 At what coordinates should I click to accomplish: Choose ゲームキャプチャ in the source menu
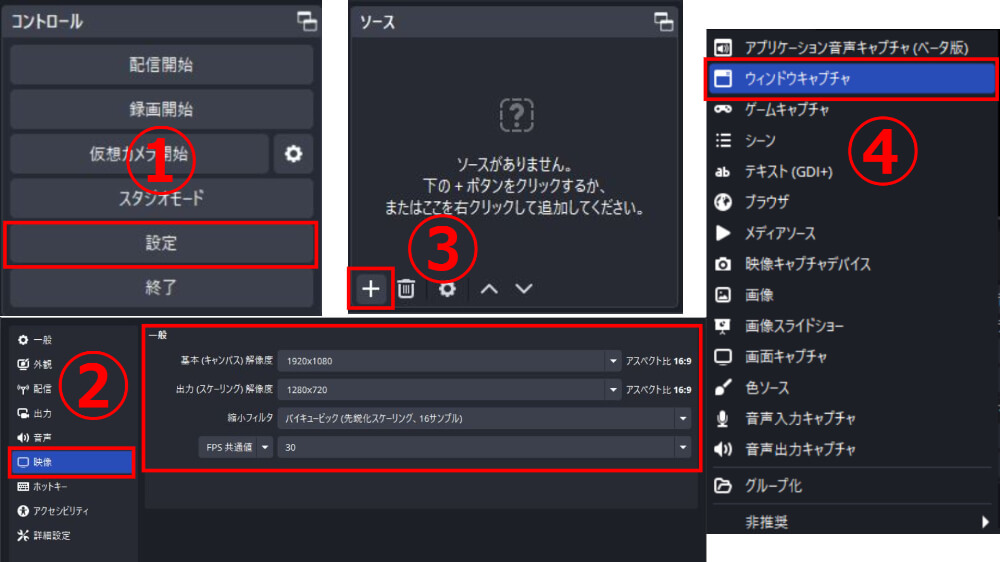pyautogui.click(x=787, y=110)
